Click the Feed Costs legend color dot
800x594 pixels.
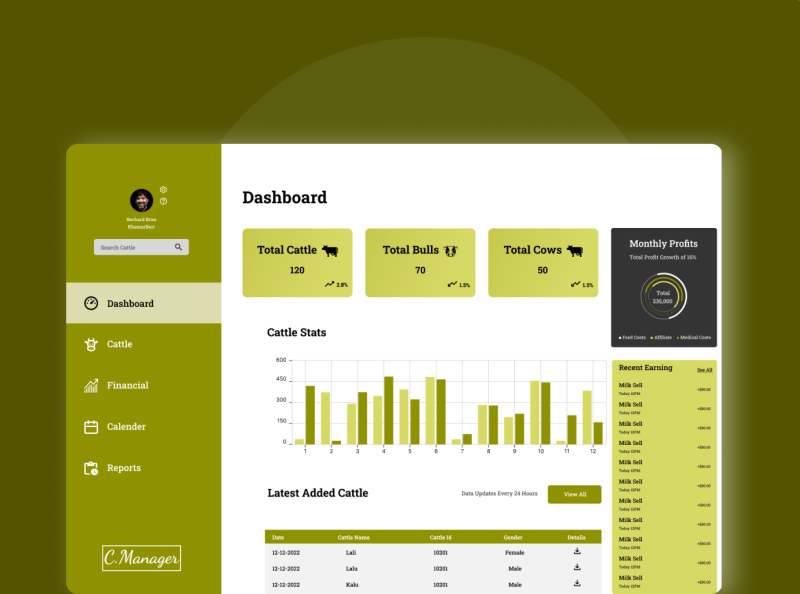620,338
